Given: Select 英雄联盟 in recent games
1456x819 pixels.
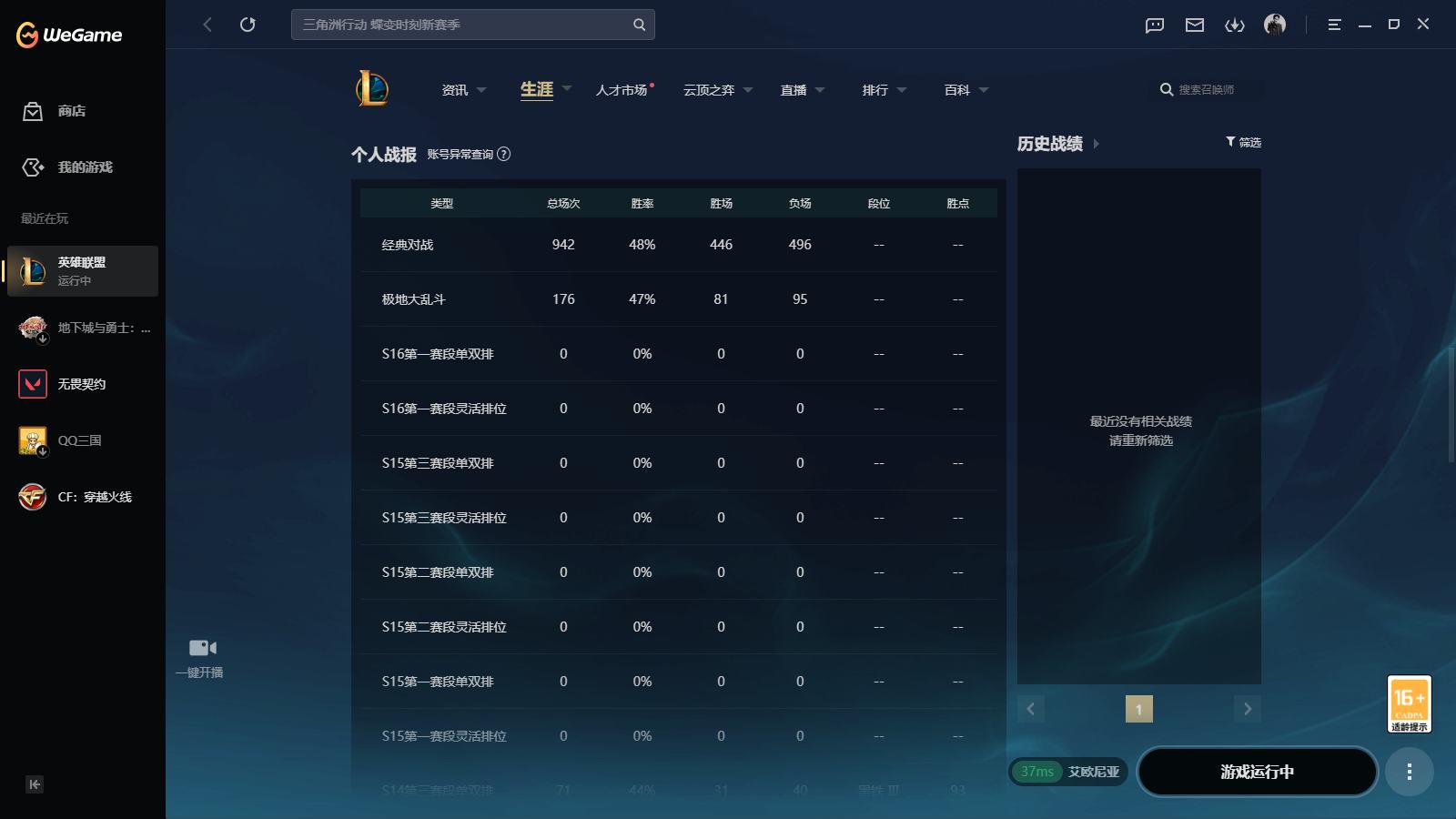Looking at the screenshot, I should point(83,271).
